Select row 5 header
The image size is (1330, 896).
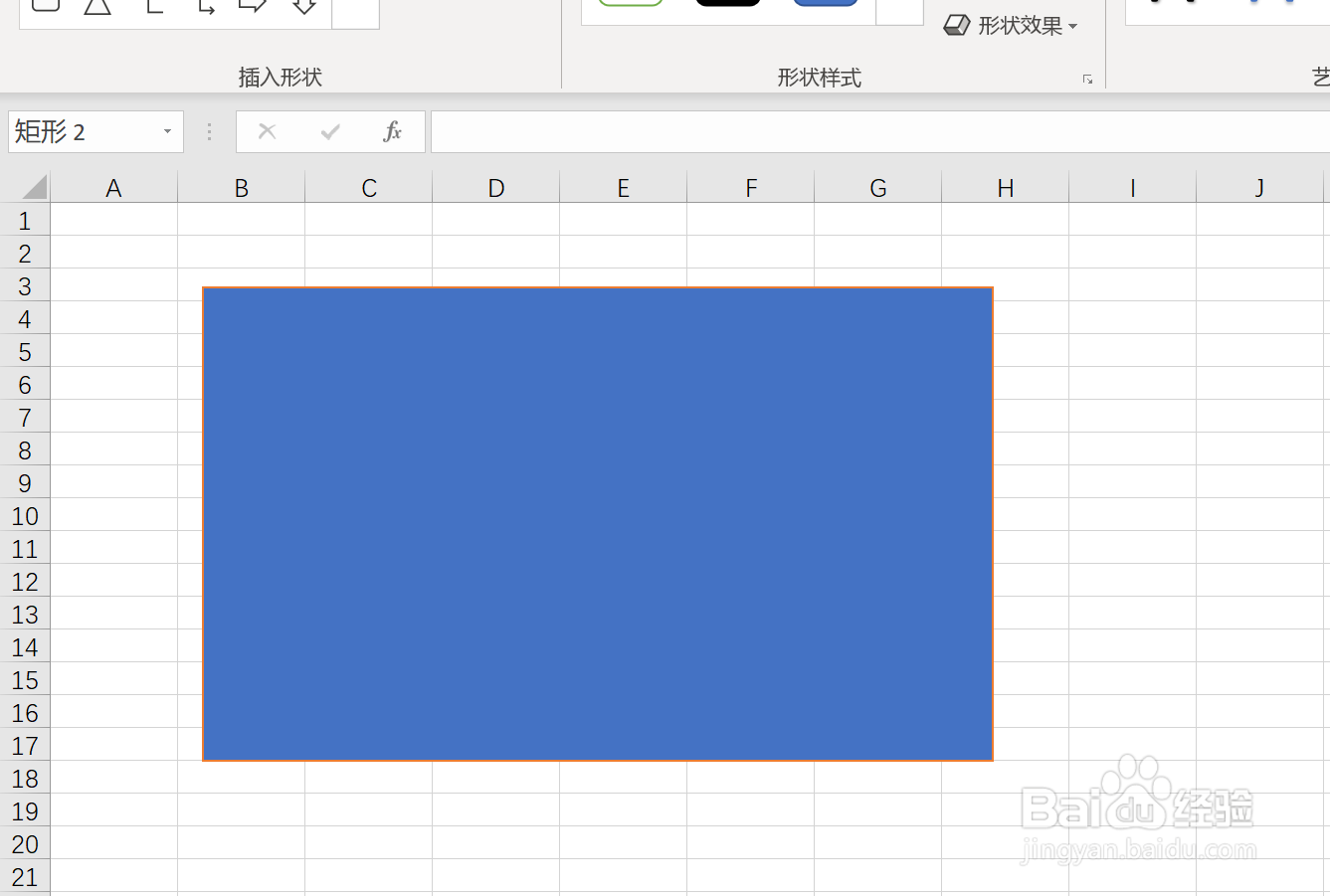pos(25,351)
